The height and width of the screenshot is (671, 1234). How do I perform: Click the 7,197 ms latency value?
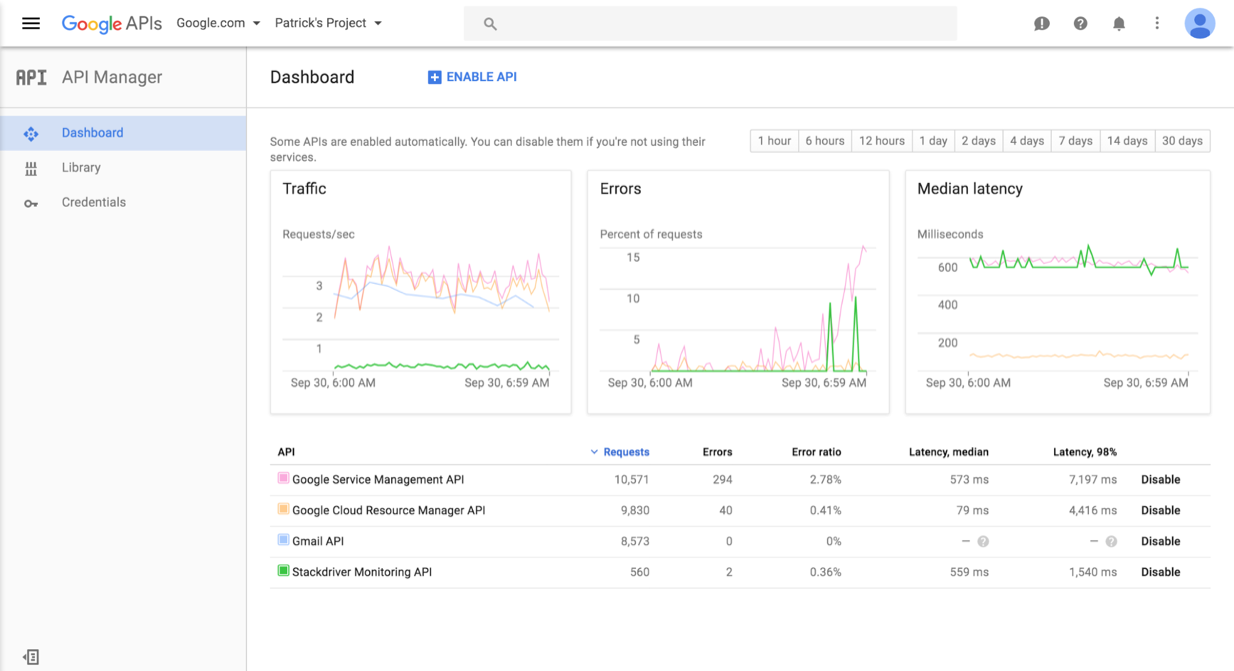point(1091,480)
